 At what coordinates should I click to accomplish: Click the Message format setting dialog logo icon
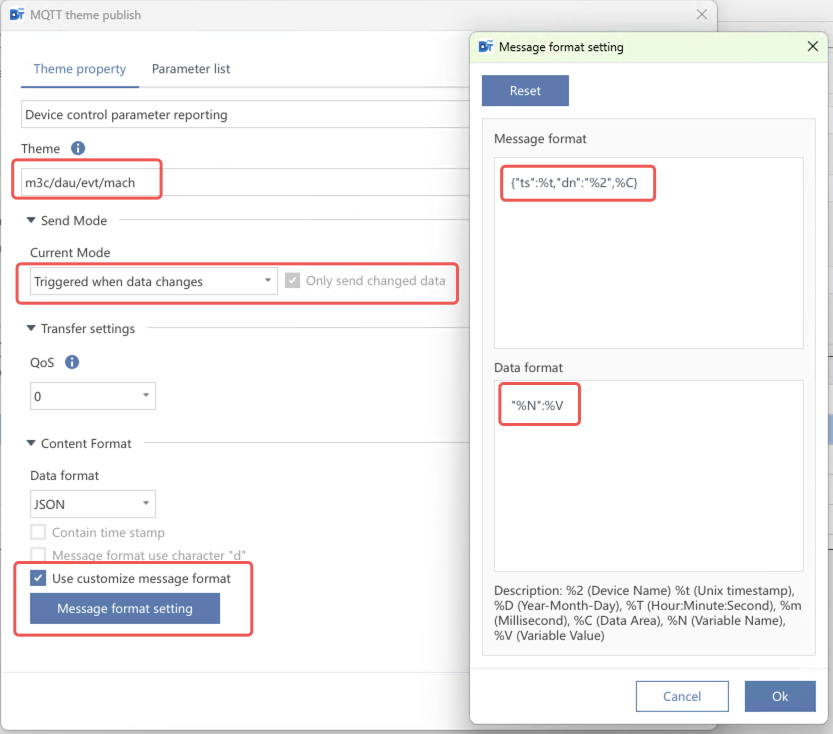(x=486, y=47)
